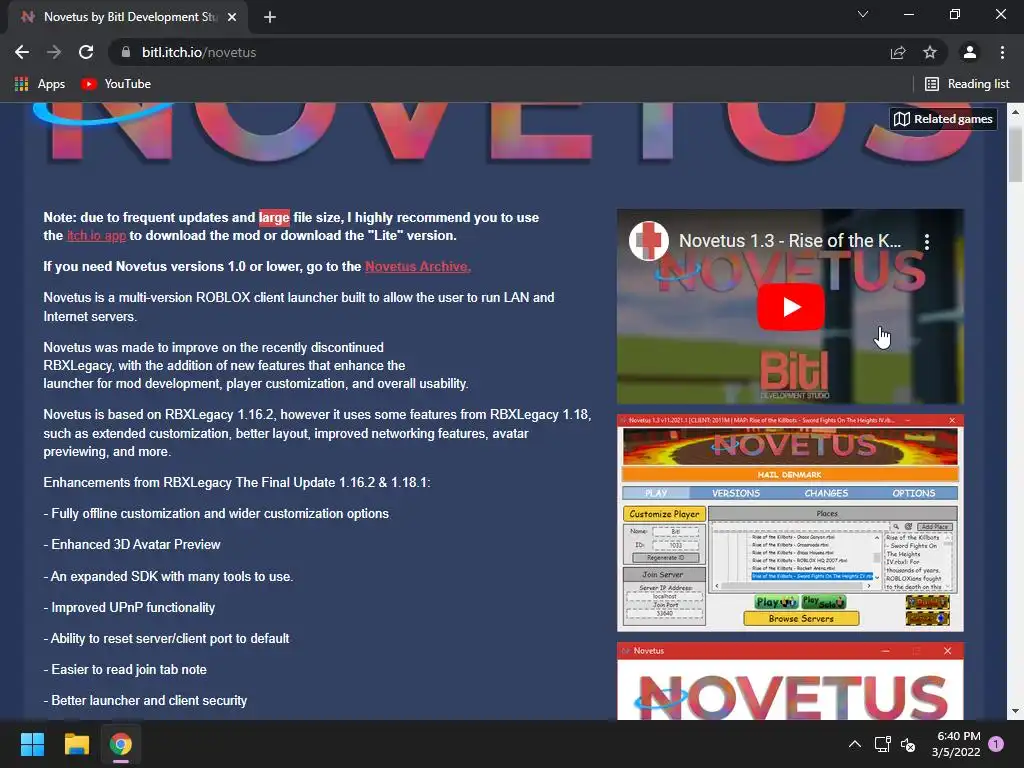Click the text '- Enhanced 3D Avatar Preview'
Screen dimensions: 1024x768
pyautogui.click(x=132, y=545)
